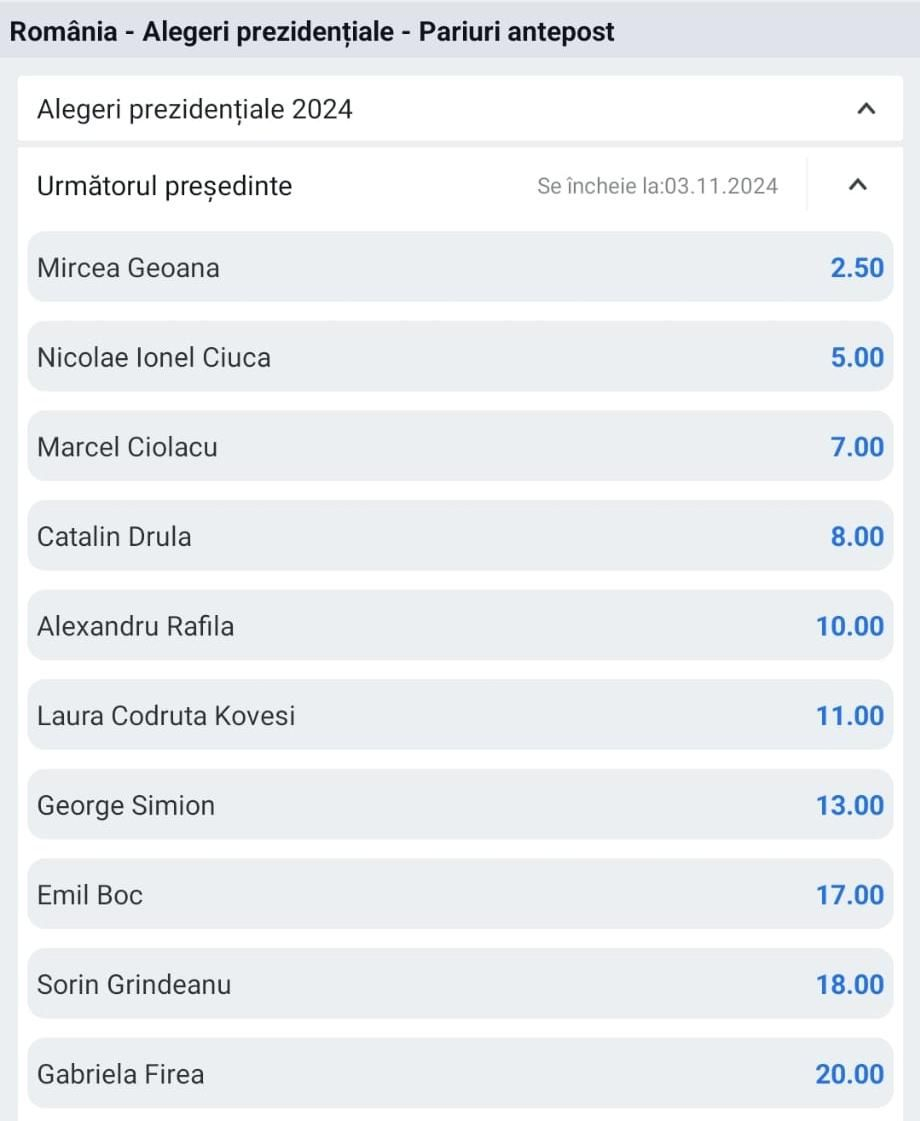Pick Nicolae Ionel Ciuca at 5.00

click(x=460, y=357)
